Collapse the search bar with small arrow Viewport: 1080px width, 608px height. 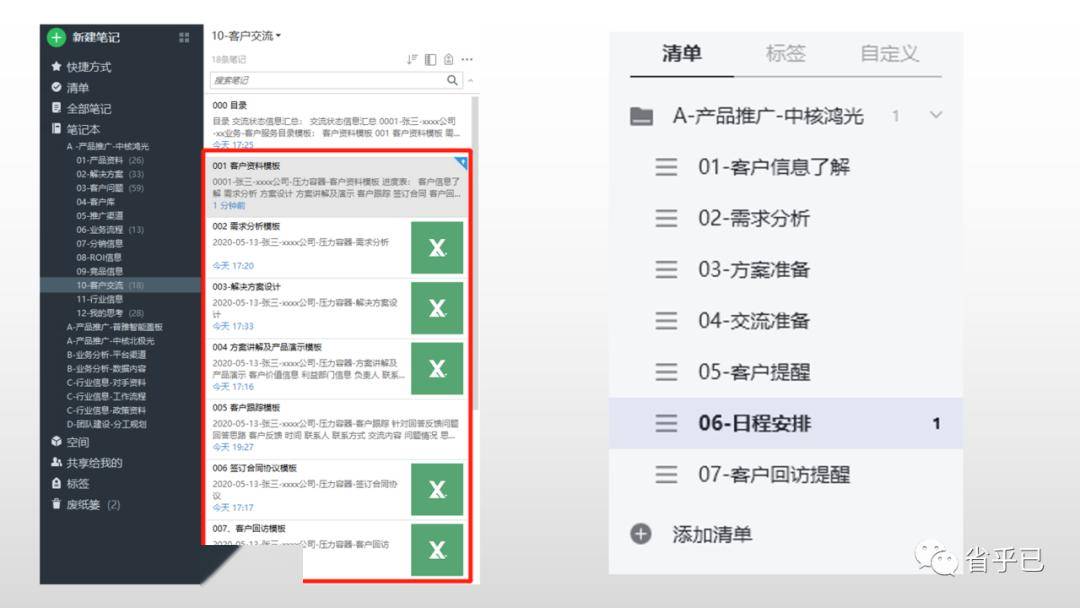470,81
